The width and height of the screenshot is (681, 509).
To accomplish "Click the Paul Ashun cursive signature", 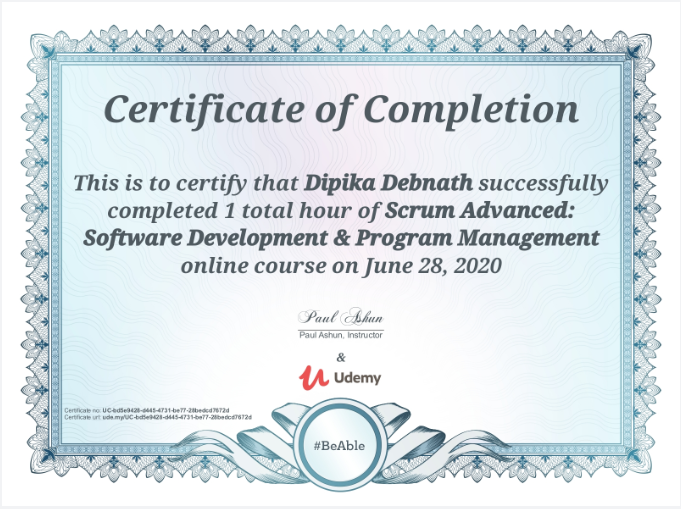I will pos(341,318).
